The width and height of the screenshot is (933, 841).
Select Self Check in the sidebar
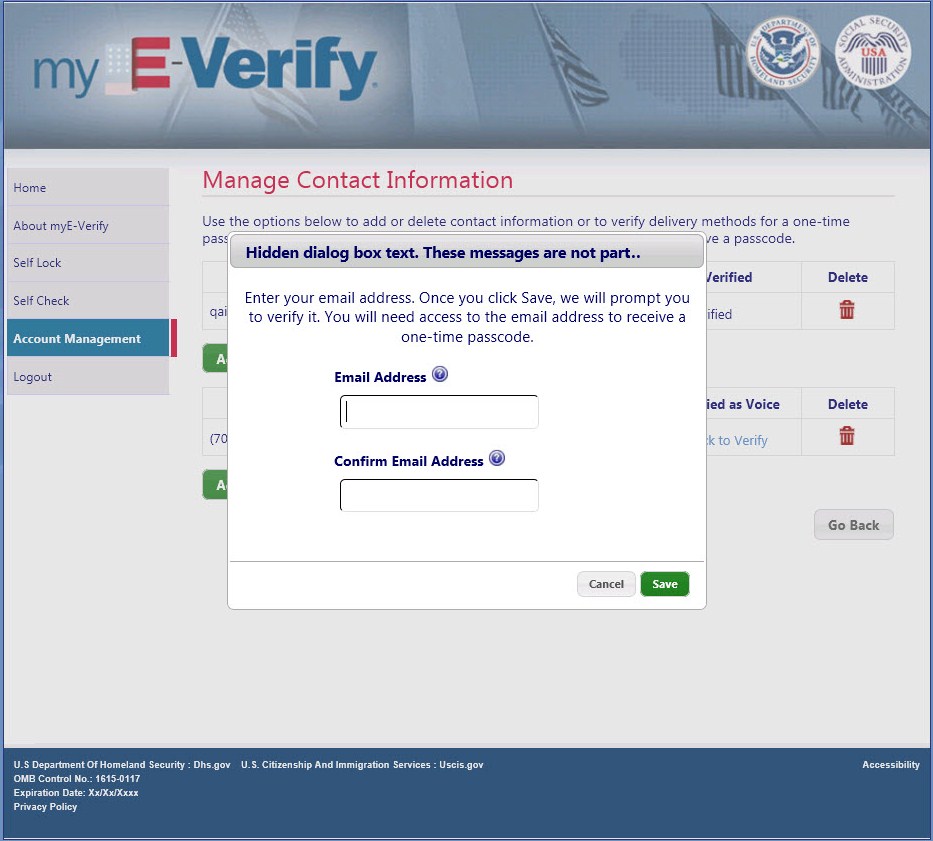coord(88,301)
